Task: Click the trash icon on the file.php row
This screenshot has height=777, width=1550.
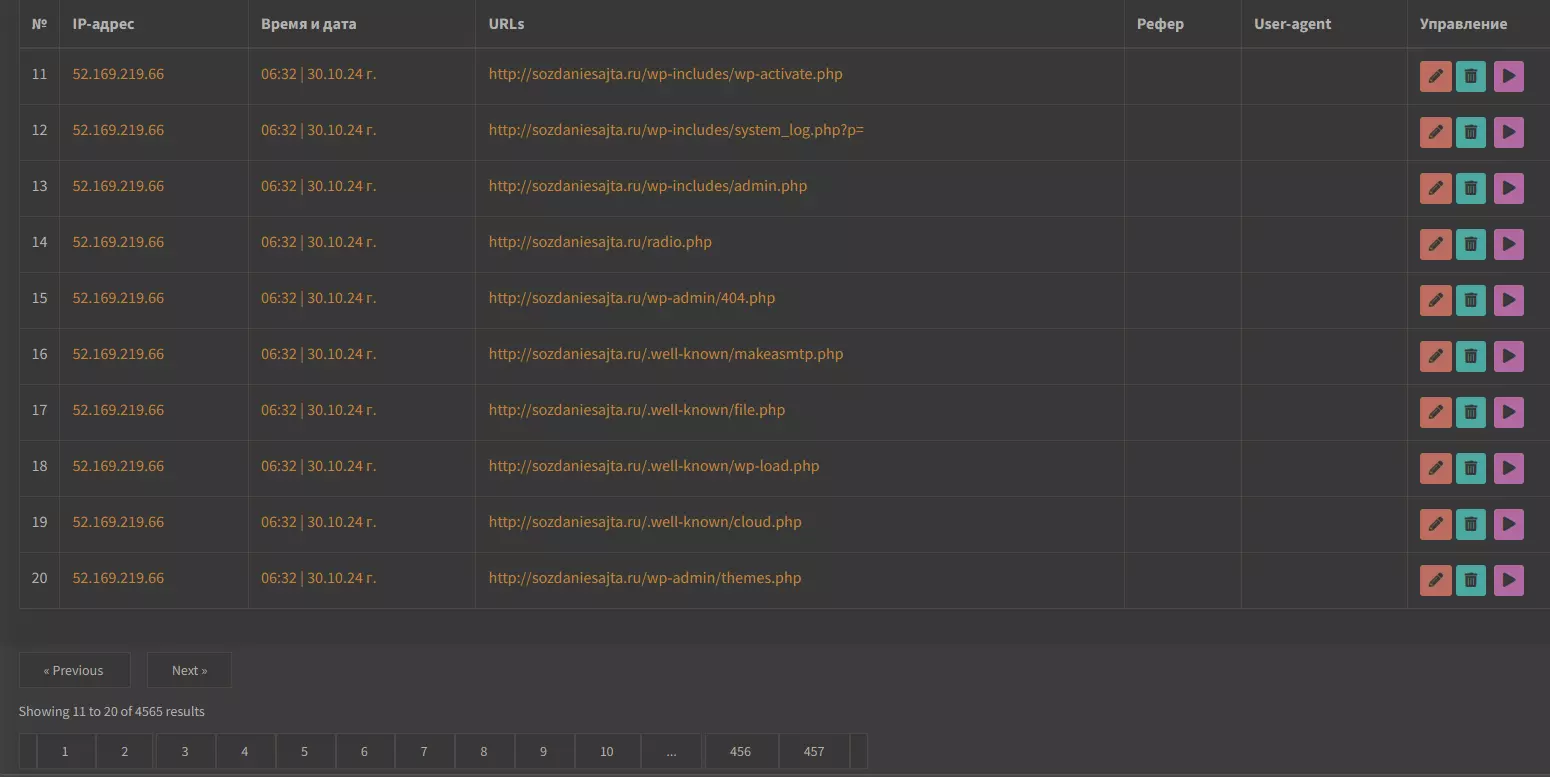Action: pyautogui.click(x=1470, y=412)
